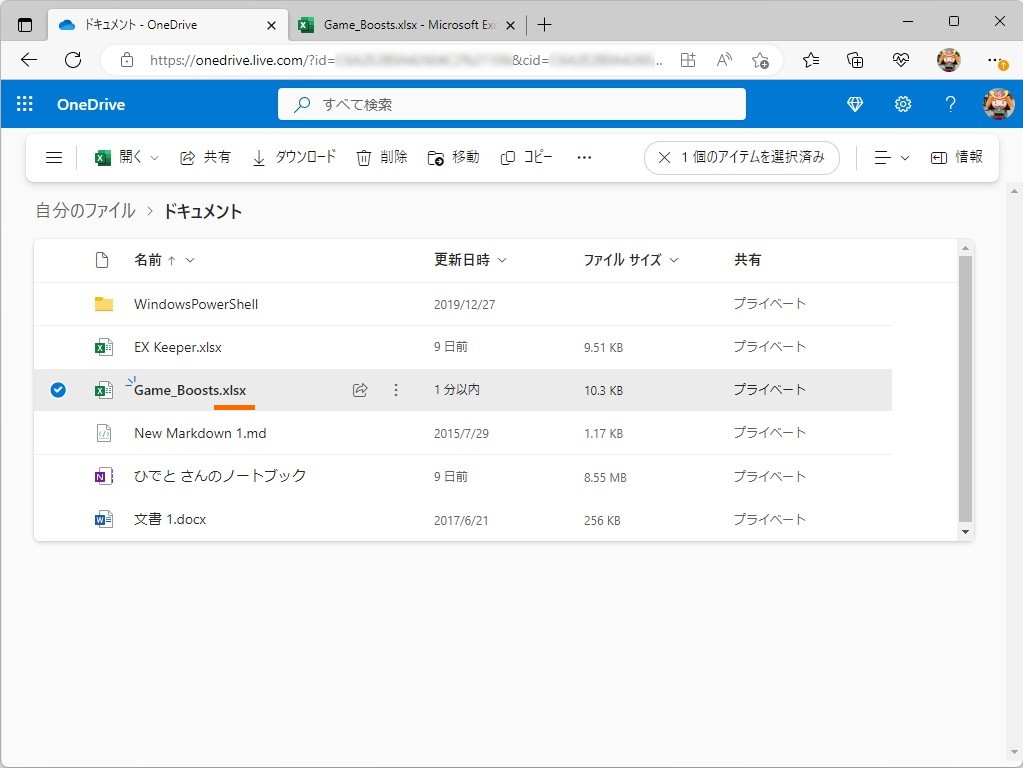Open the 情報 details pane
1023x768 pixels.
956,157
